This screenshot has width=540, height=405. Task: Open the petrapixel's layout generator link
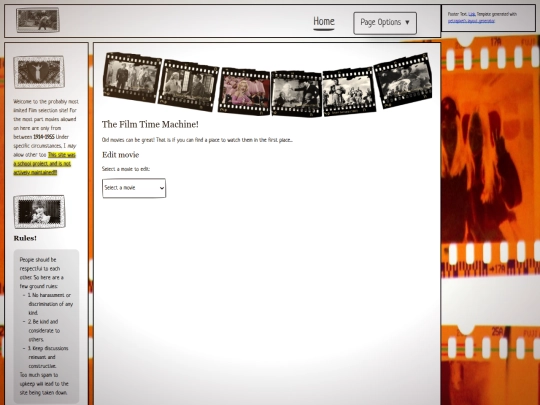coord(471,21)
